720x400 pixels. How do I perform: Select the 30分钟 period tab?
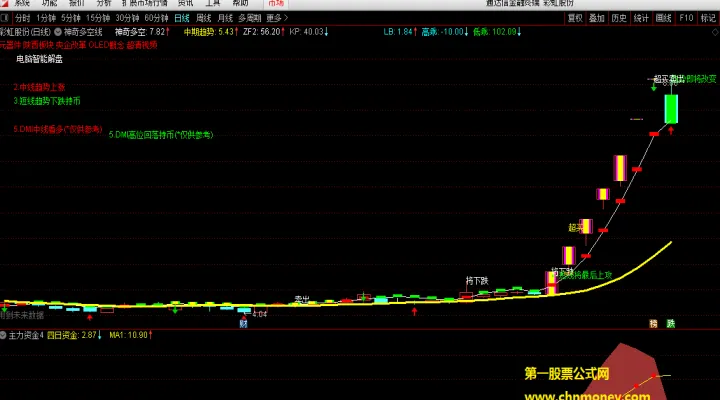coord(127,18)
